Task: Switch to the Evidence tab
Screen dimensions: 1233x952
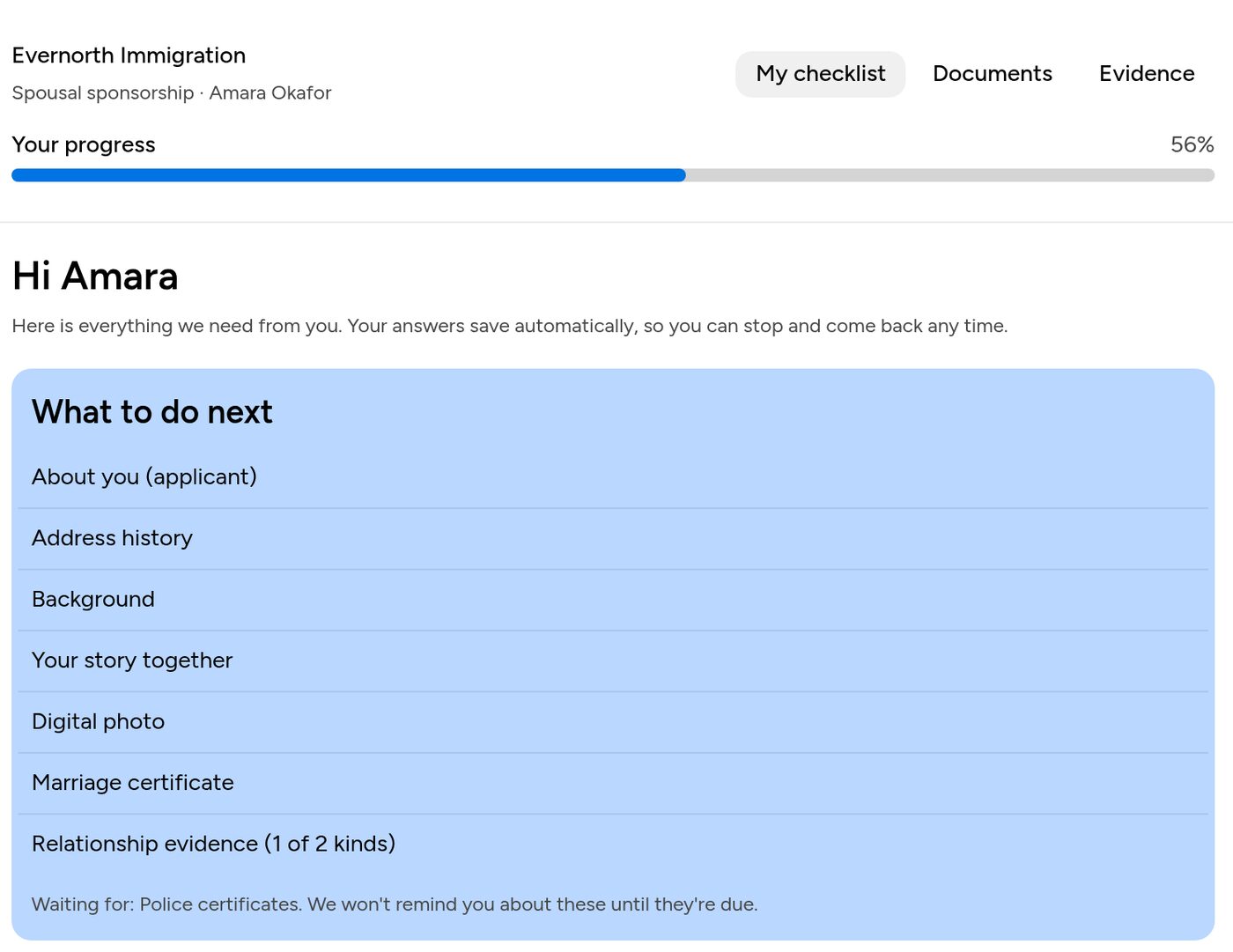Action: click(x=1146, y=74)
